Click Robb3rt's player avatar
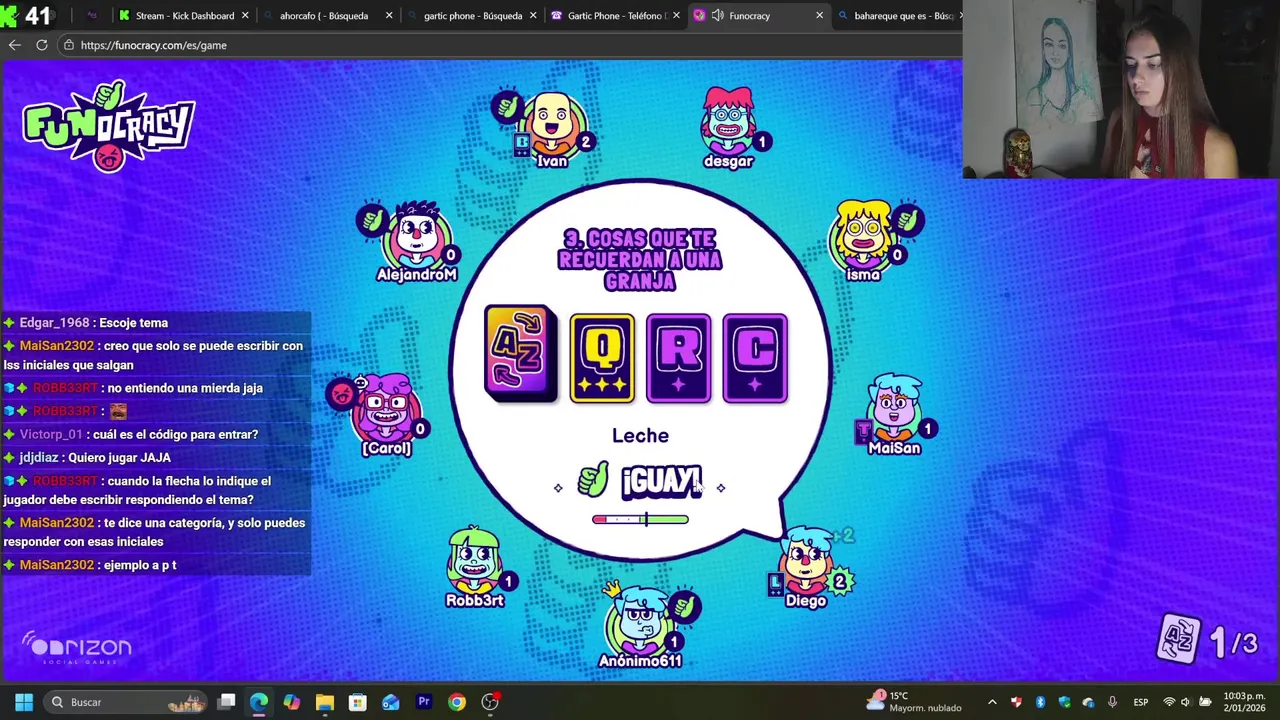 click(475, 560)
